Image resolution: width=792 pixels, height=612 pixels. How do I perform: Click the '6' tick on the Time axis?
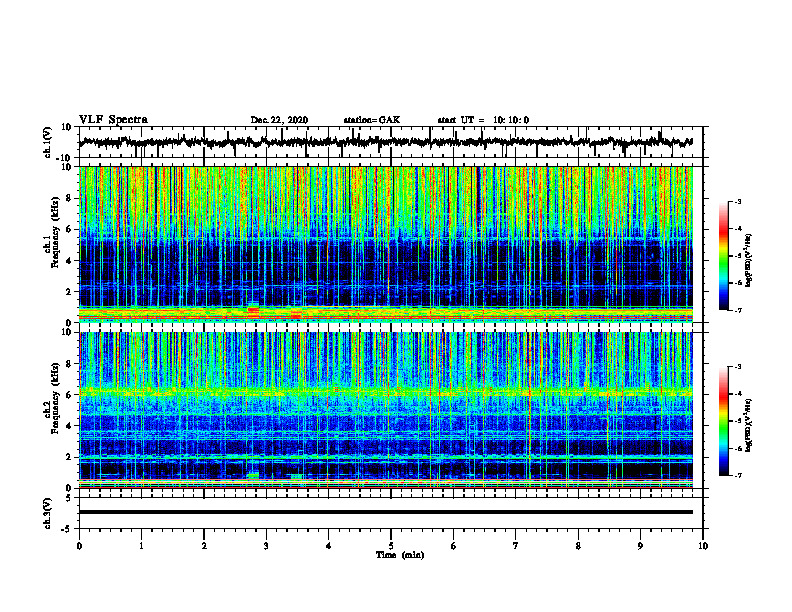click(x=454, y=546)
